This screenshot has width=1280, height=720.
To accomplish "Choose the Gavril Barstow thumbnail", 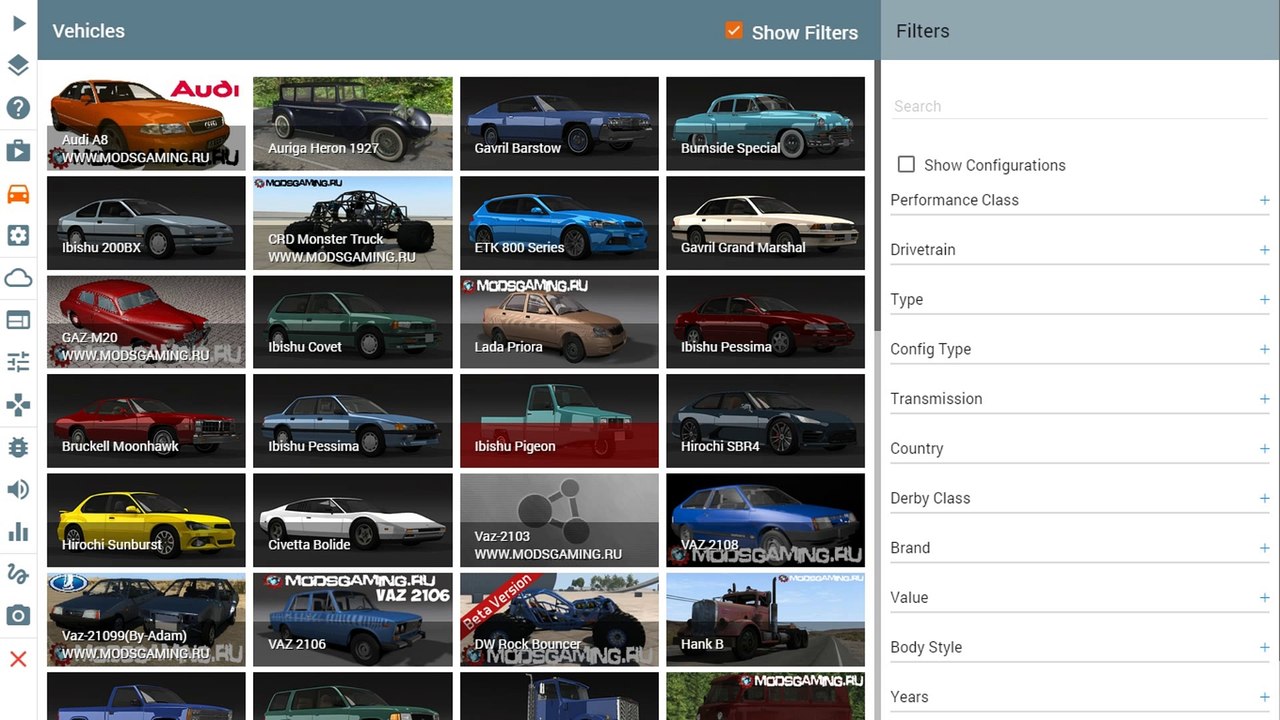I will [559, 124].
